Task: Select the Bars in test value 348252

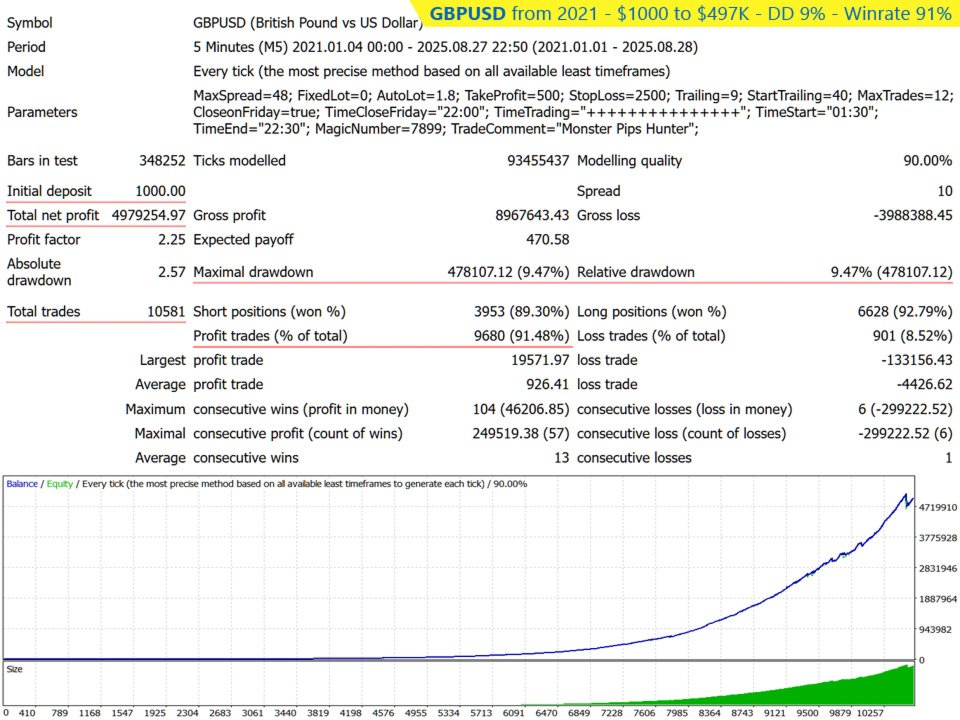Action: coord(162,160)
